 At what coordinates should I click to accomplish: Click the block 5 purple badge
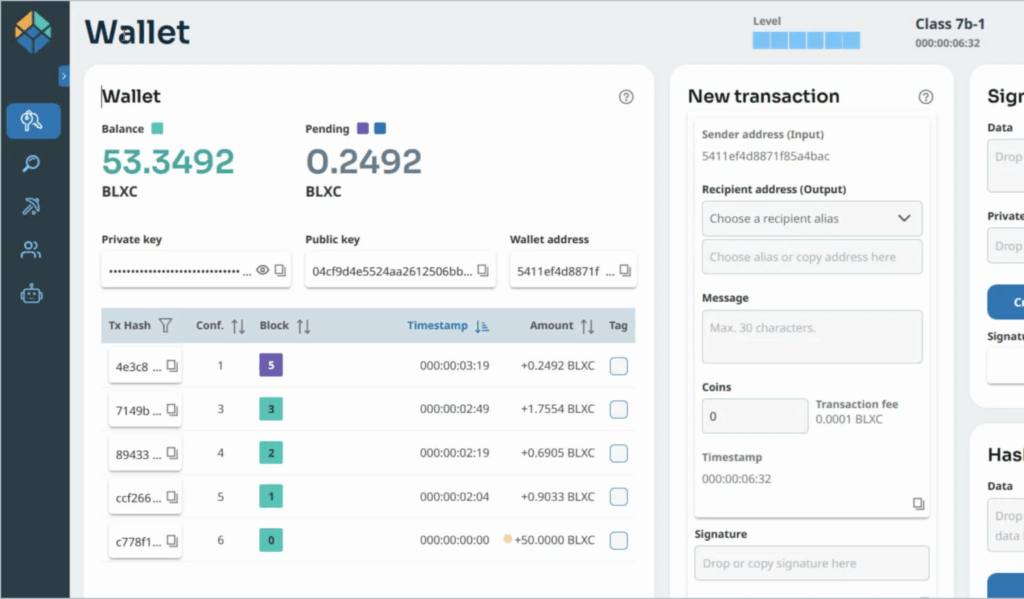coord(271,366)
